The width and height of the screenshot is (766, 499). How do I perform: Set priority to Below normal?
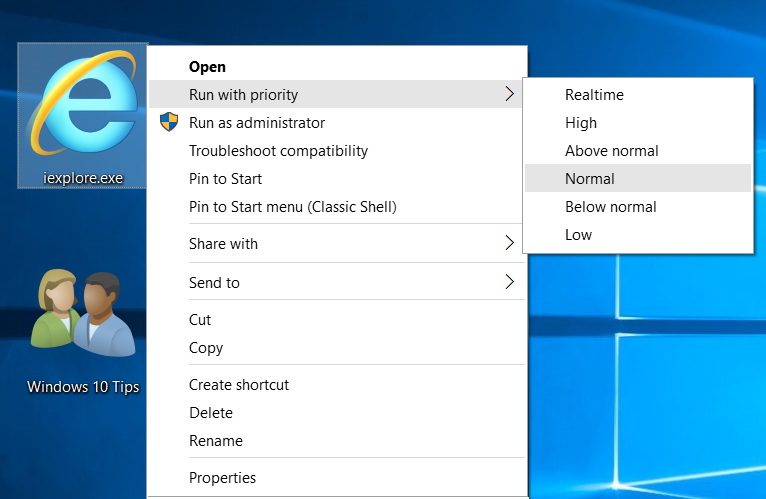coord(638,207)
